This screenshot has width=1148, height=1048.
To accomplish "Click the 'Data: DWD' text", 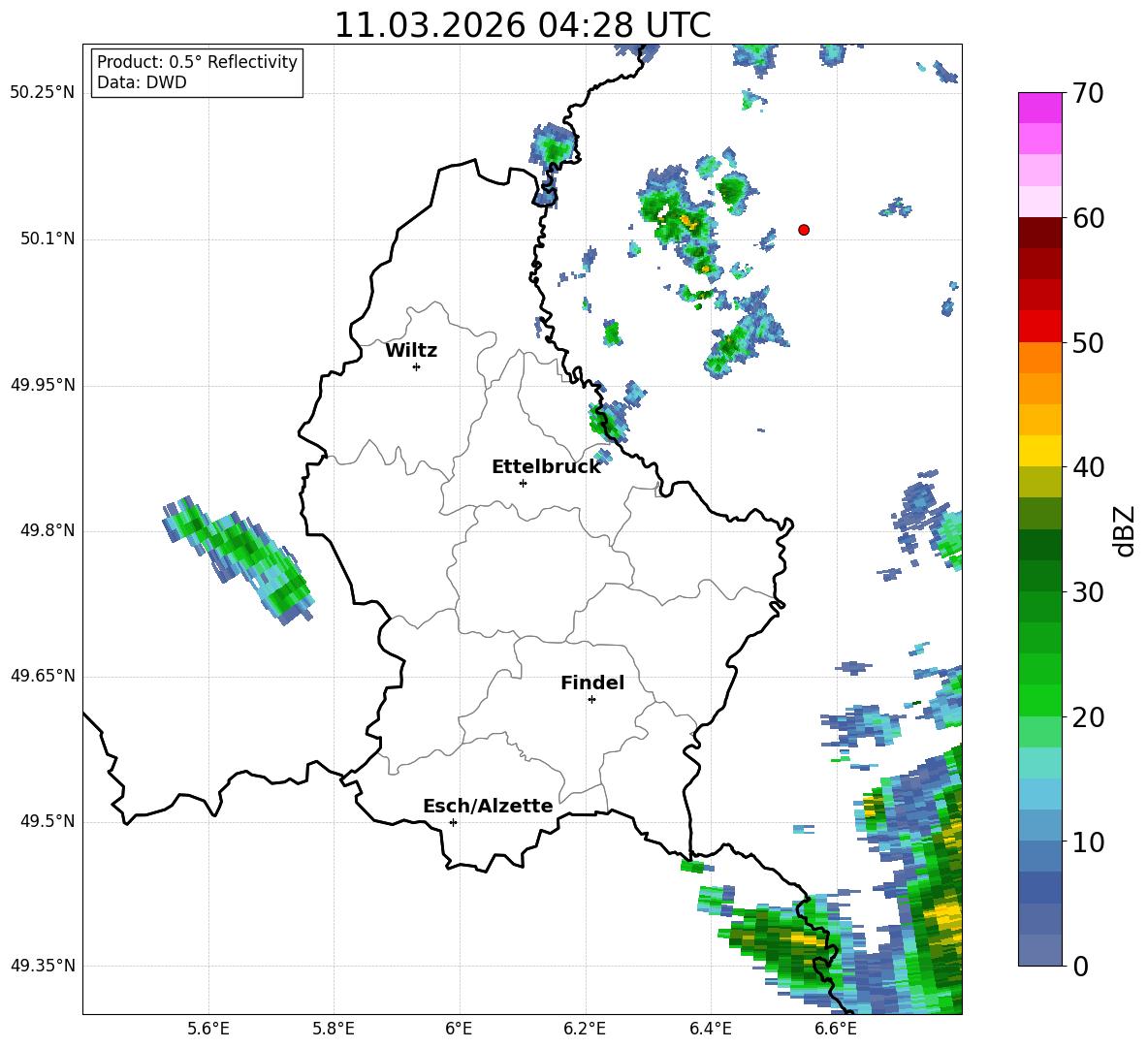I will pos(142,82).
